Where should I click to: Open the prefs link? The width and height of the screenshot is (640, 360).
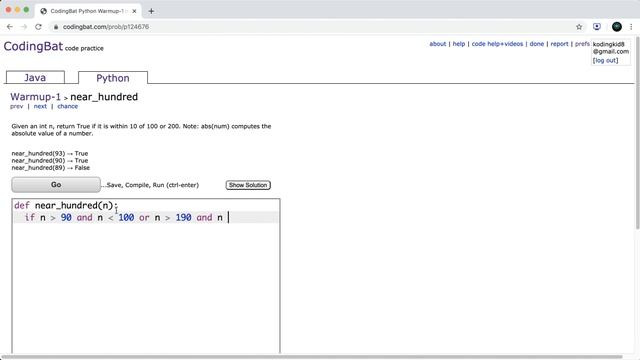click(x=582, y=44)
